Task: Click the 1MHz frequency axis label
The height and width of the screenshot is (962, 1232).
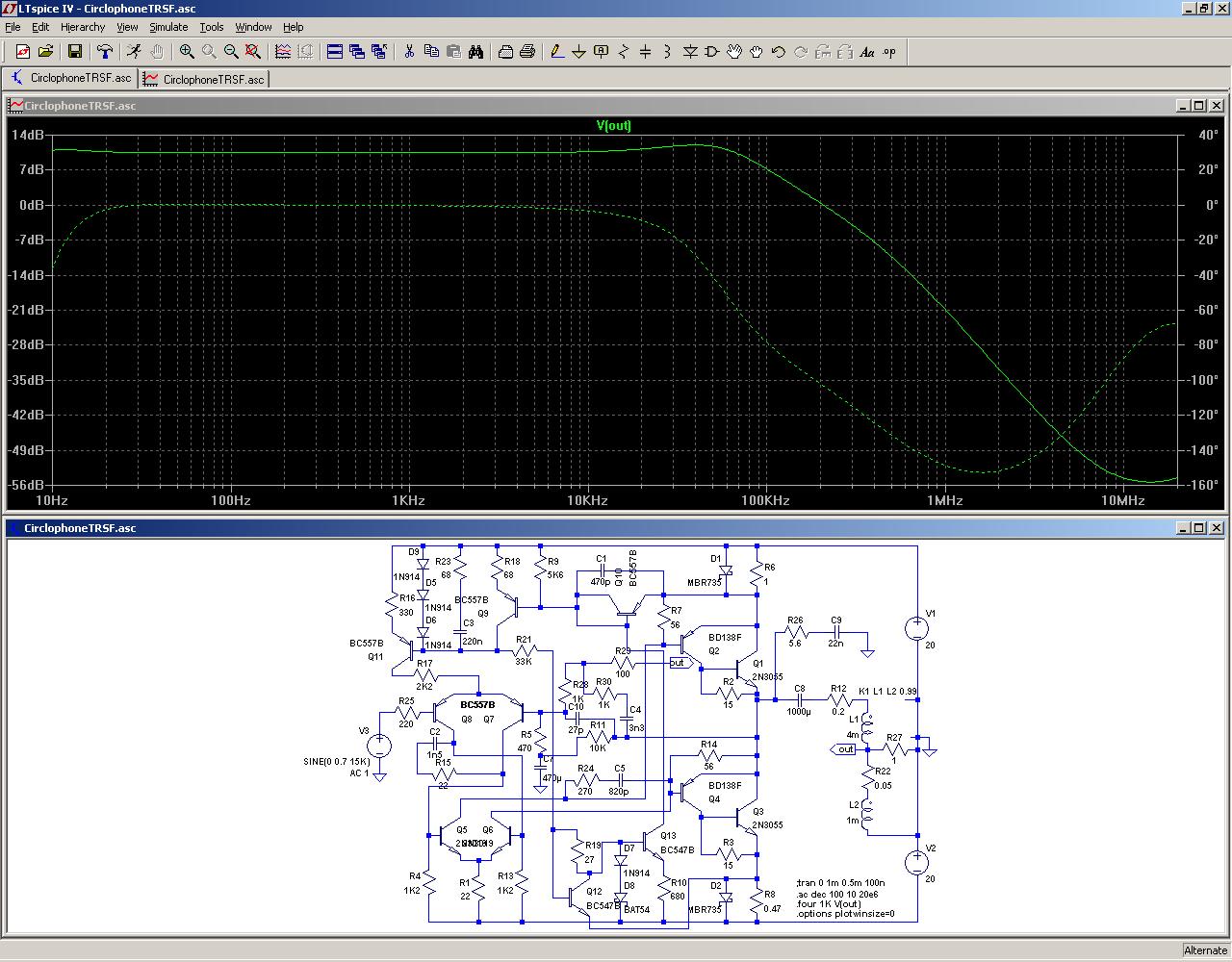Action: click(944, 500)
